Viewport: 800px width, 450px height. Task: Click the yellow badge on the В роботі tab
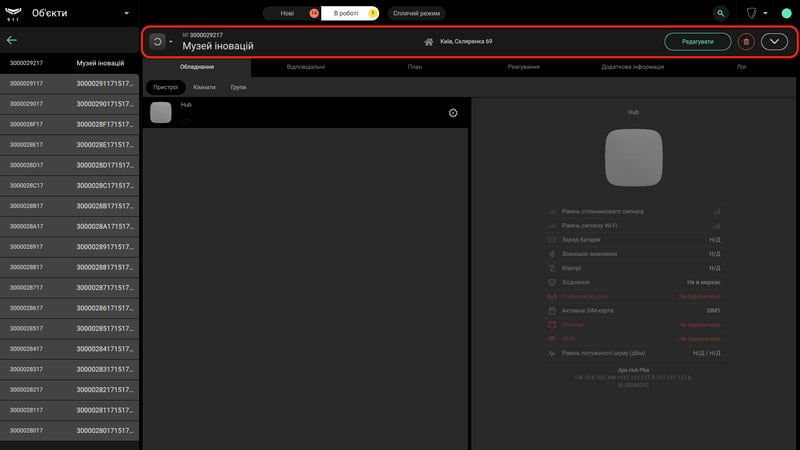(372, 13)
